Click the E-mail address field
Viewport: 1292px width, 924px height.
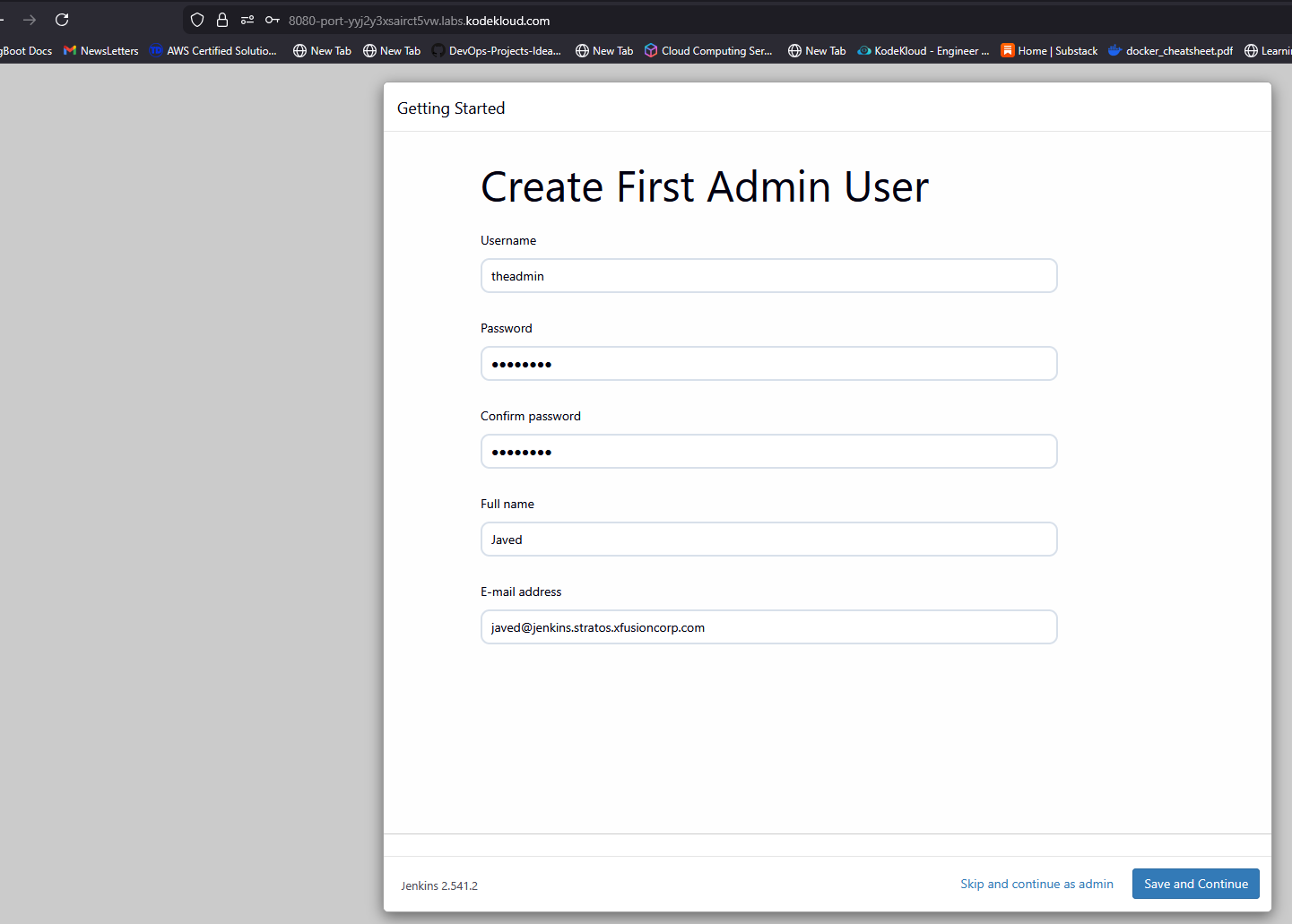click(768, 627)
